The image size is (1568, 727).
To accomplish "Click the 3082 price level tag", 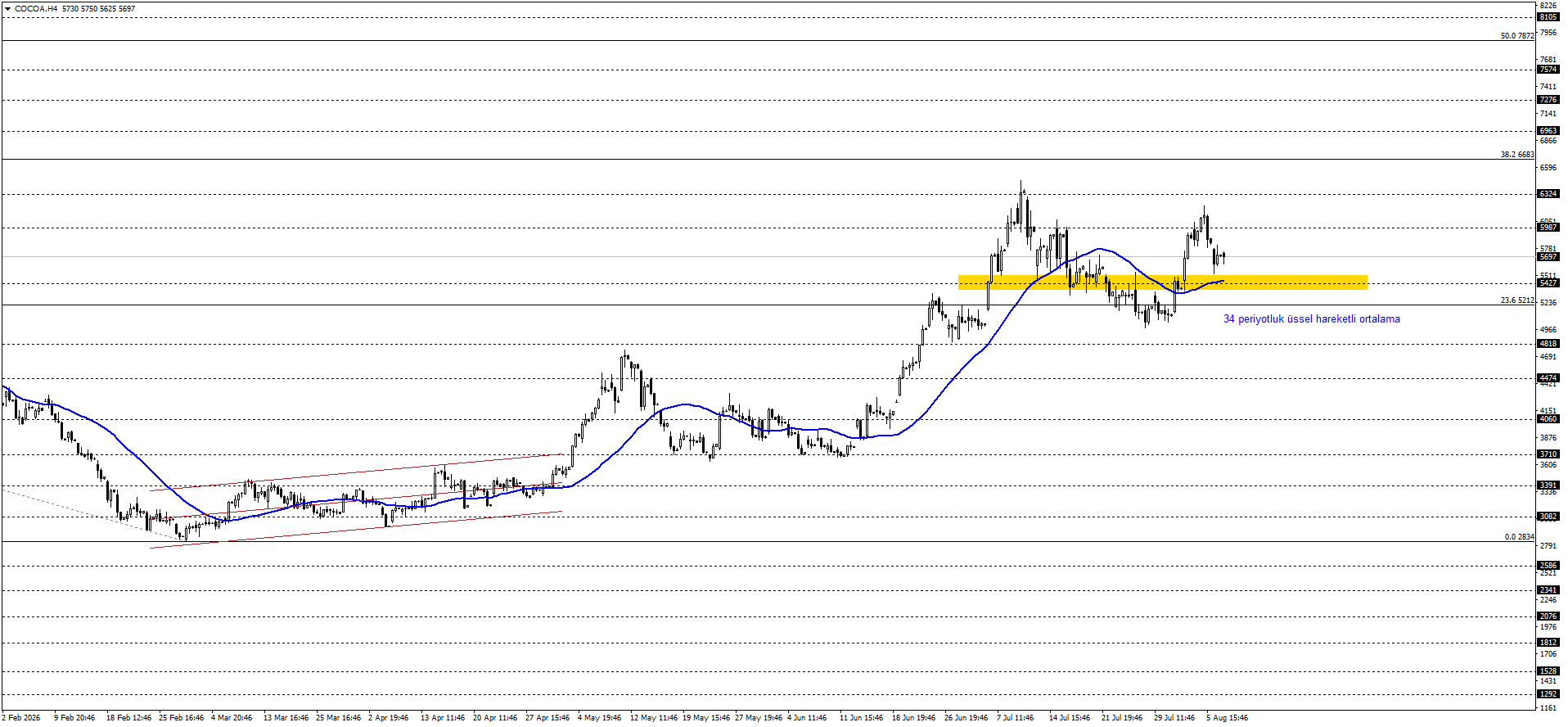I will [x=1548, y=517].
